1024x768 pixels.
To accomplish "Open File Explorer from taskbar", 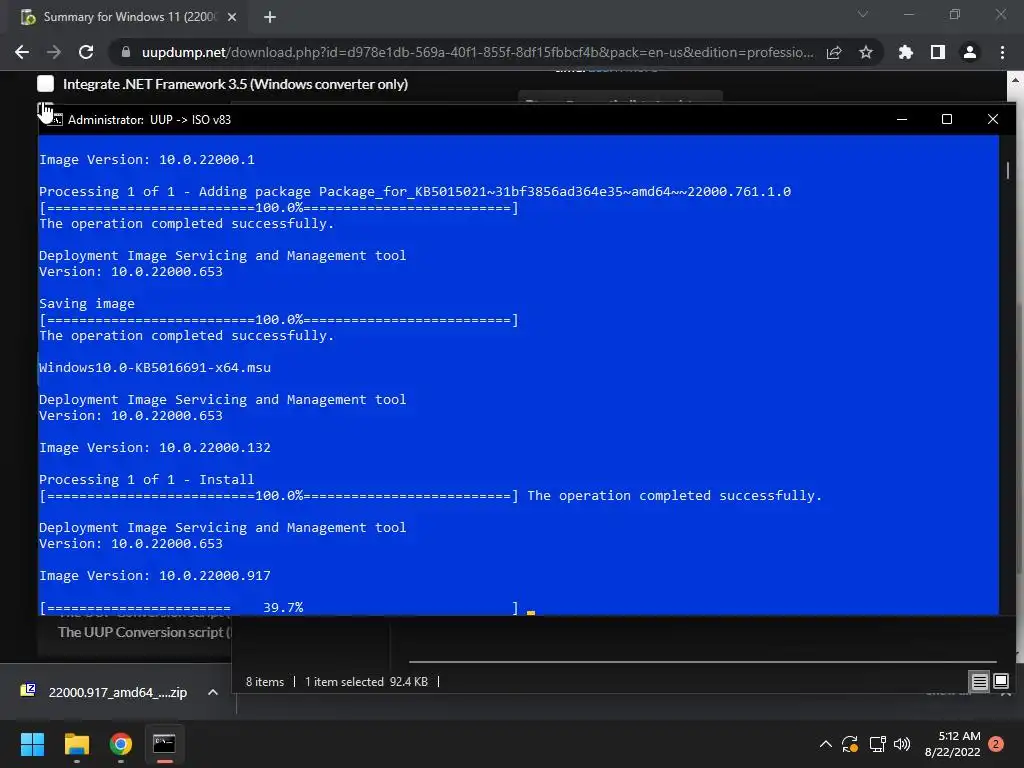I will point(76,744).
